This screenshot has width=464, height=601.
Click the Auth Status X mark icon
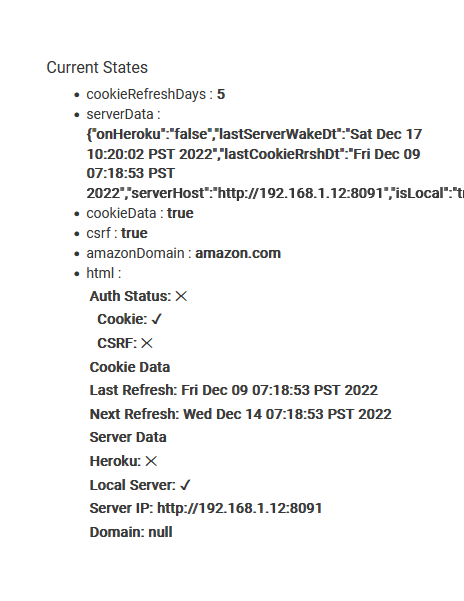tap(181, 296)
